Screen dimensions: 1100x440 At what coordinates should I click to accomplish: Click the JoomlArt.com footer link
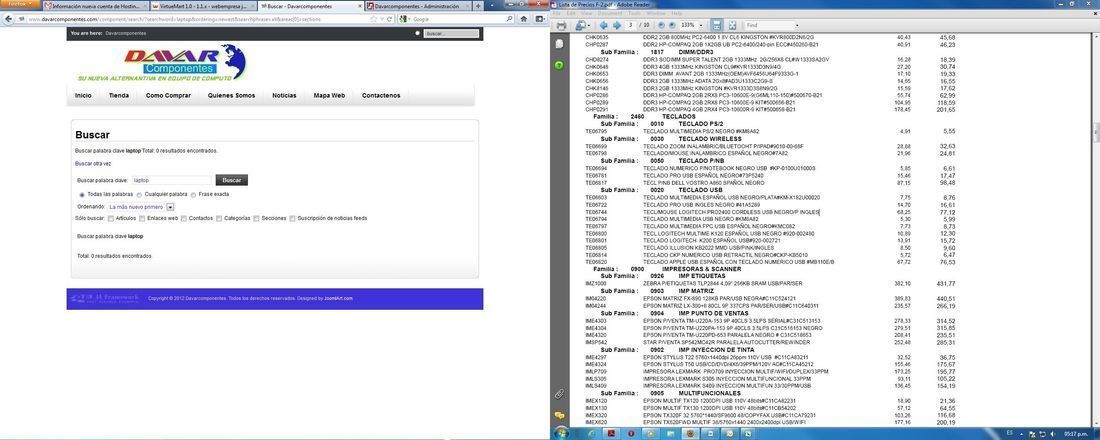(x=338, y=298)
